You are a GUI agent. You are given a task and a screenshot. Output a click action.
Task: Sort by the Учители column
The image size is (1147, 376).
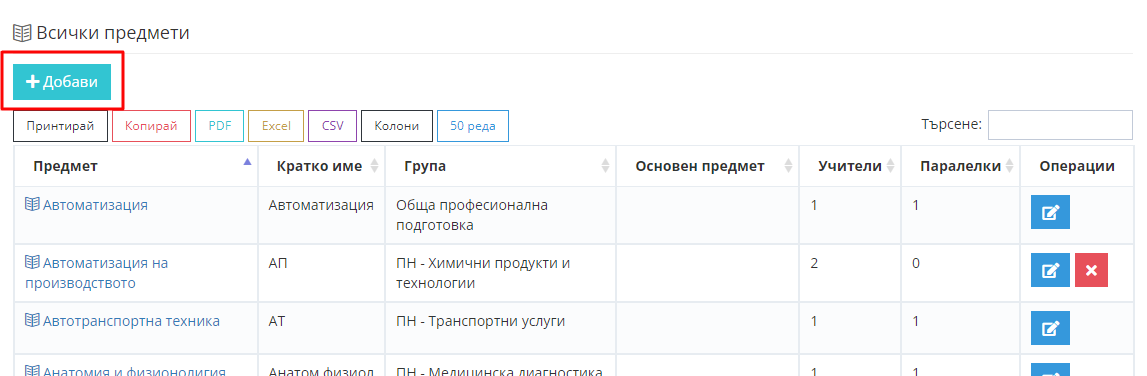coord(850,166)
